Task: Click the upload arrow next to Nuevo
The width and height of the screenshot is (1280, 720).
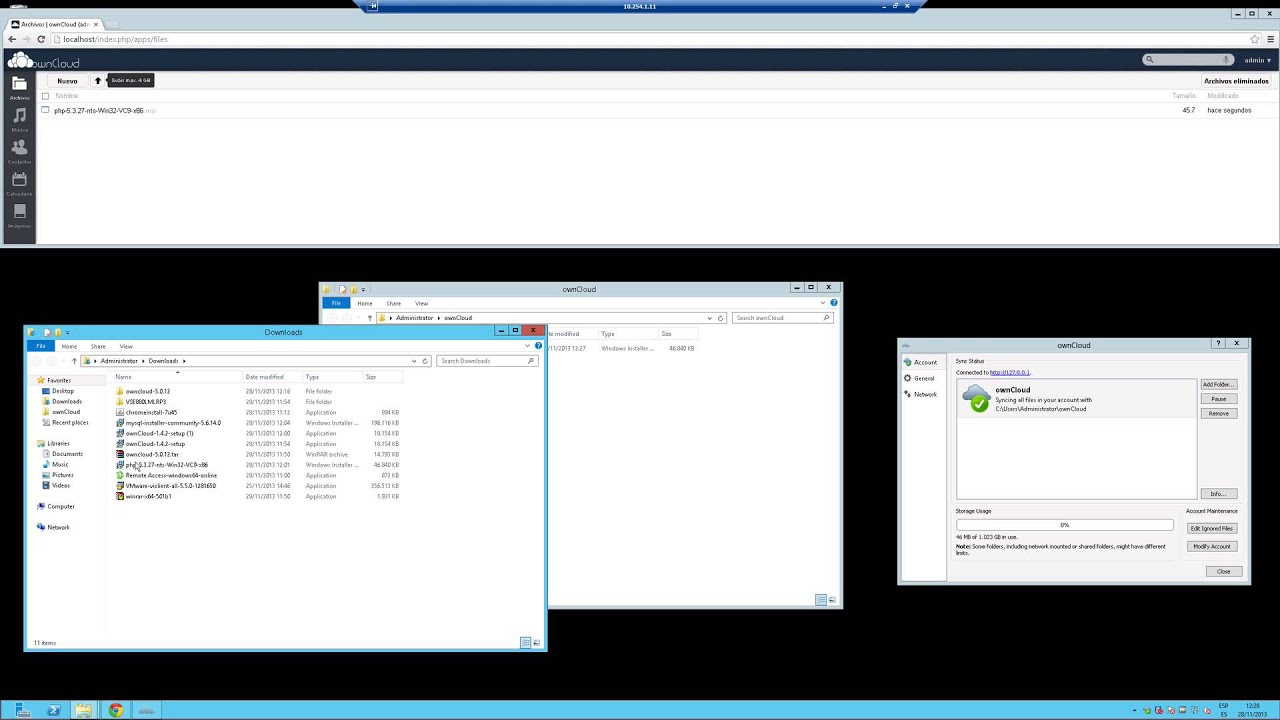Action: 98,80
